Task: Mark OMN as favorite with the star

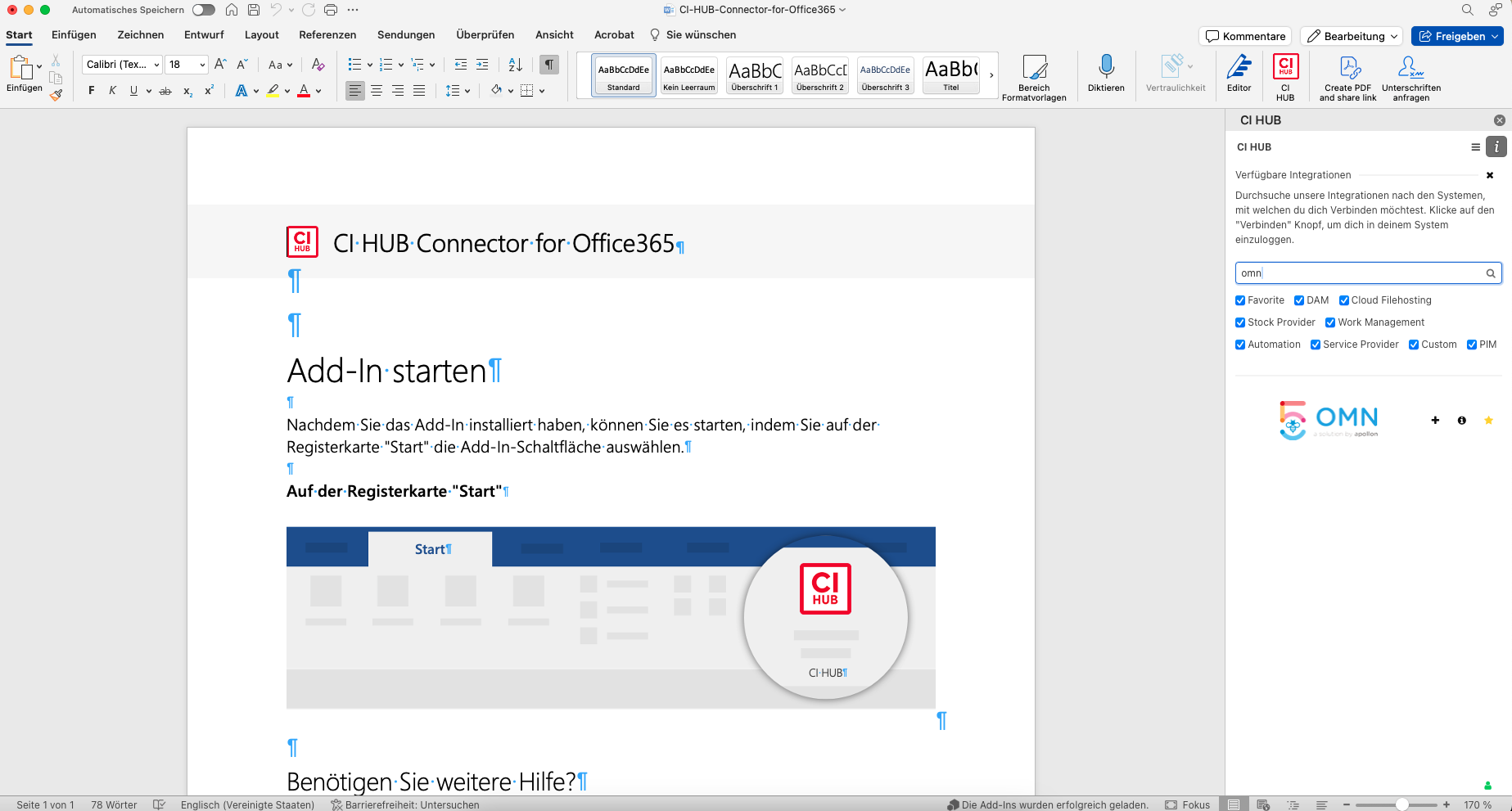Action: coord(1488,421)
